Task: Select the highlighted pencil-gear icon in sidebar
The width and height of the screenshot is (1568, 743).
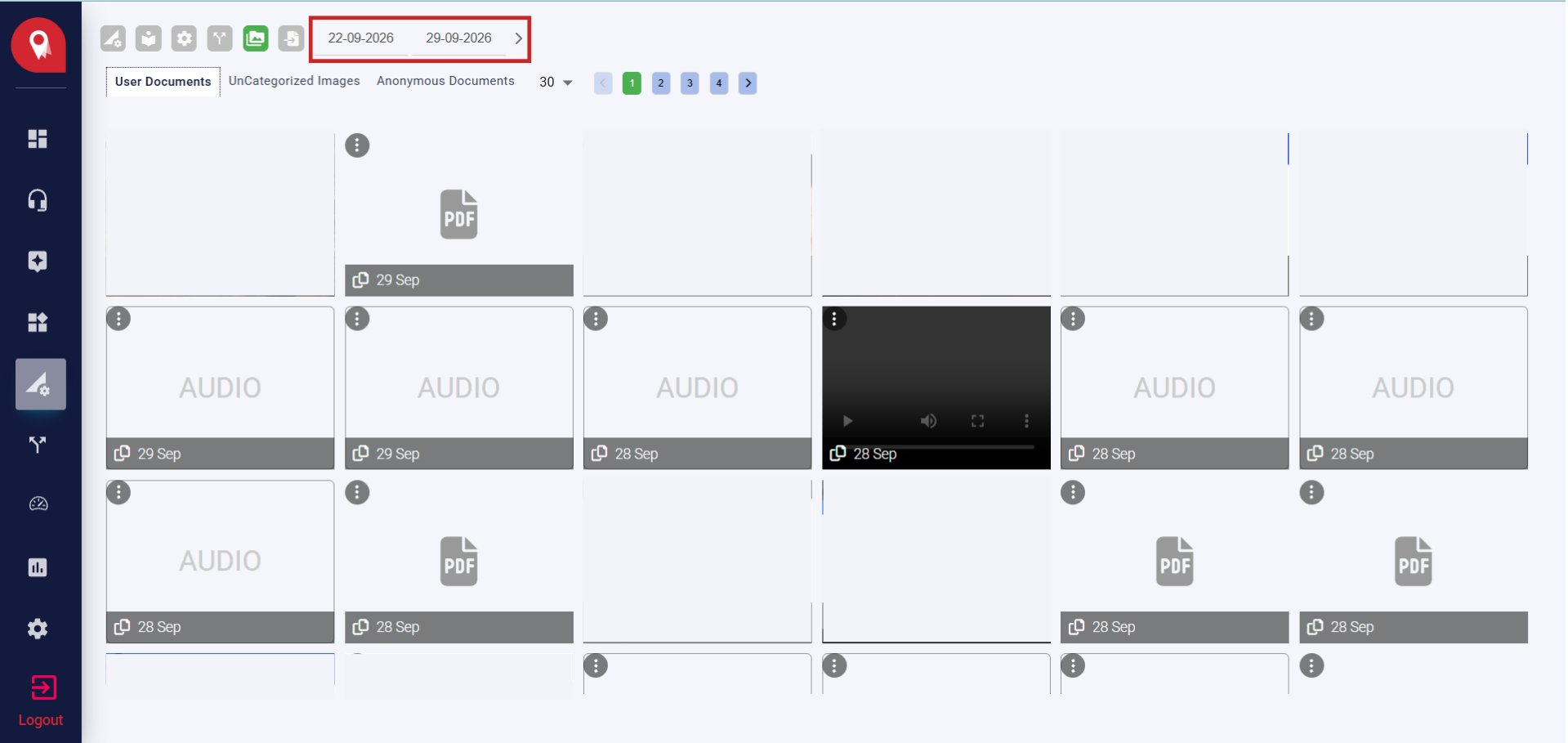Action: click(x=40, y=384)
